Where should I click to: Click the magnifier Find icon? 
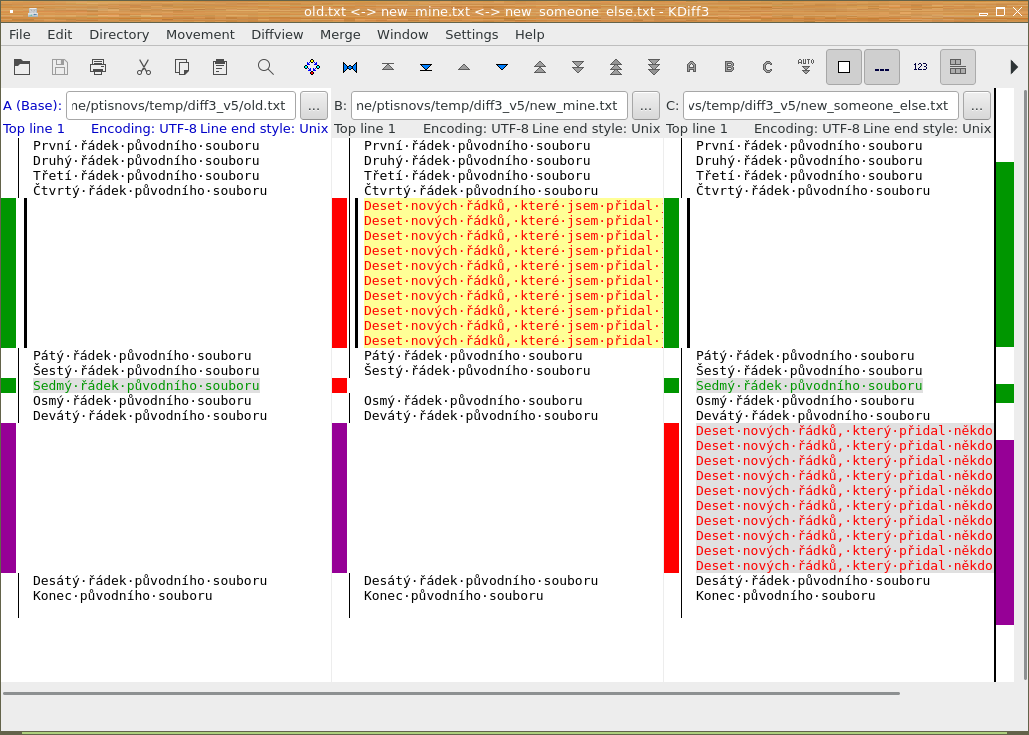(x=265, y=67)
